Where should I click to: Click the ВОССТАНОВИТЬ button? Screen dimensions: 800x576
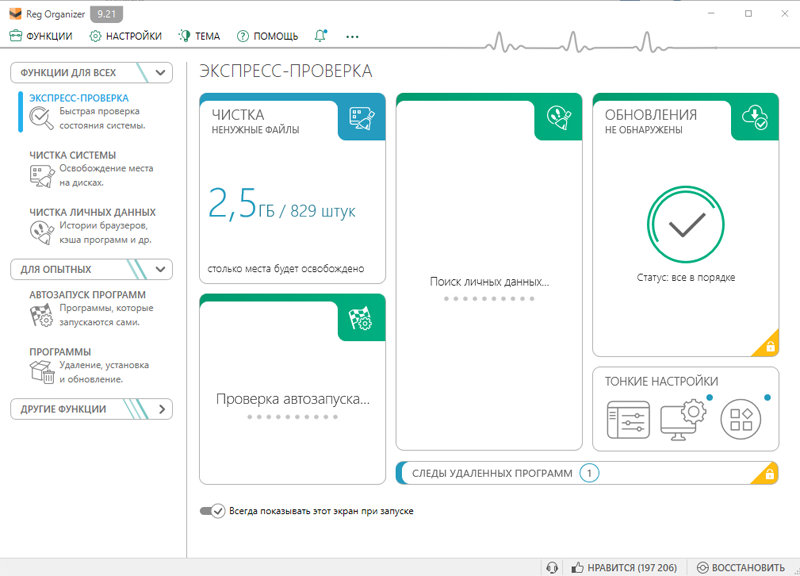(741, 567)
